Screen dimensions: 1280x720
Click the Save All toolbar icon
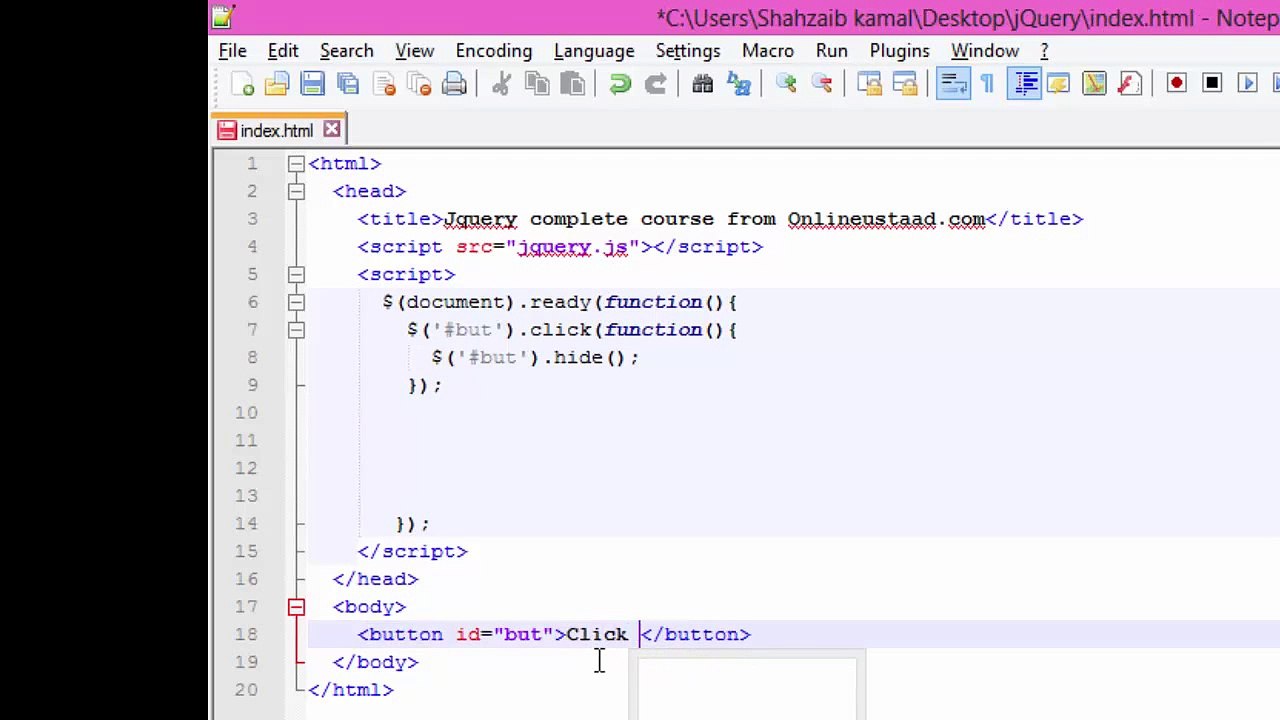[x=348, y=85]
